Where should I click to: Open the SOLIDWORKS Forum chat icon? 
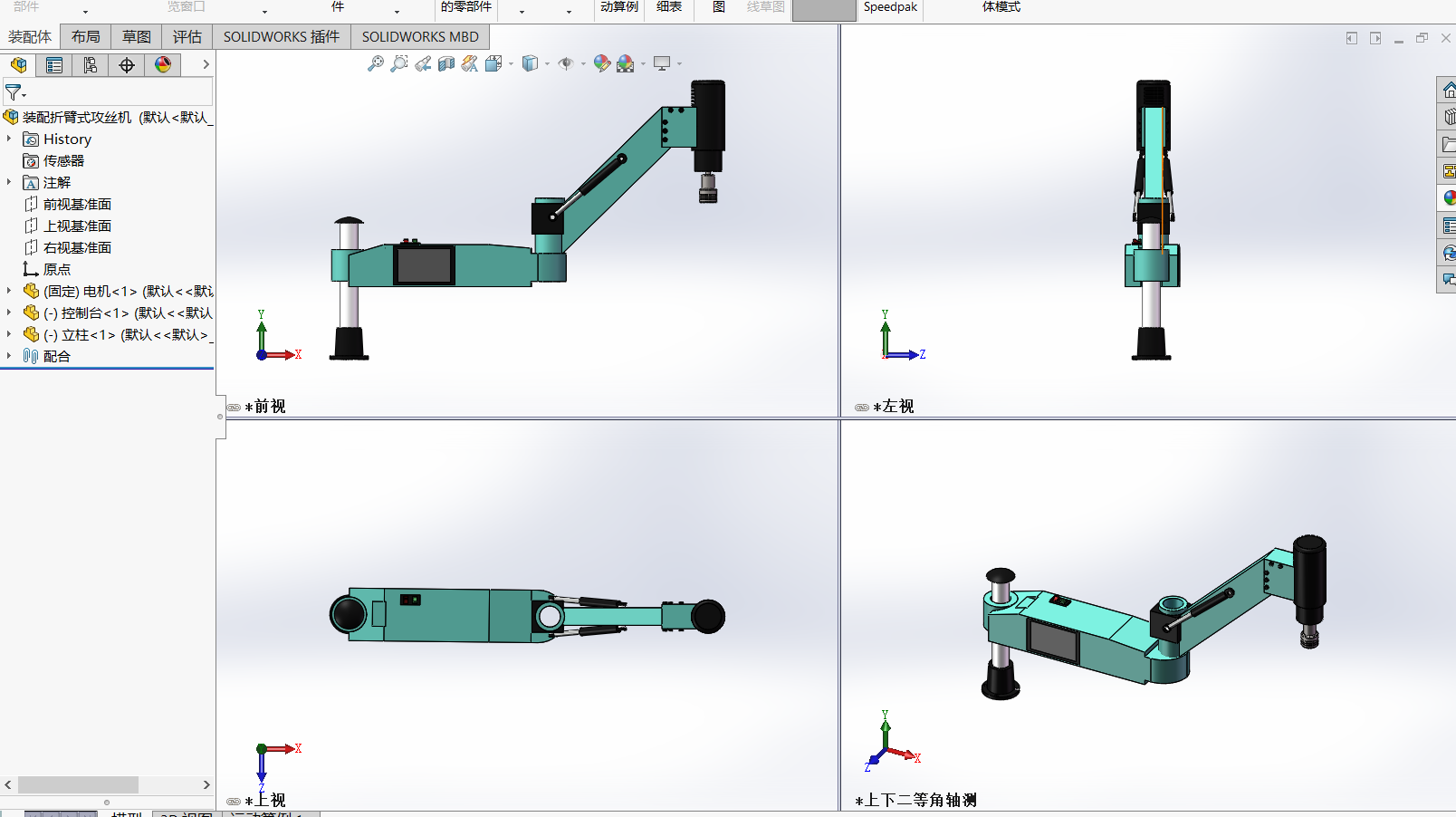click(x=1449, y=280)
